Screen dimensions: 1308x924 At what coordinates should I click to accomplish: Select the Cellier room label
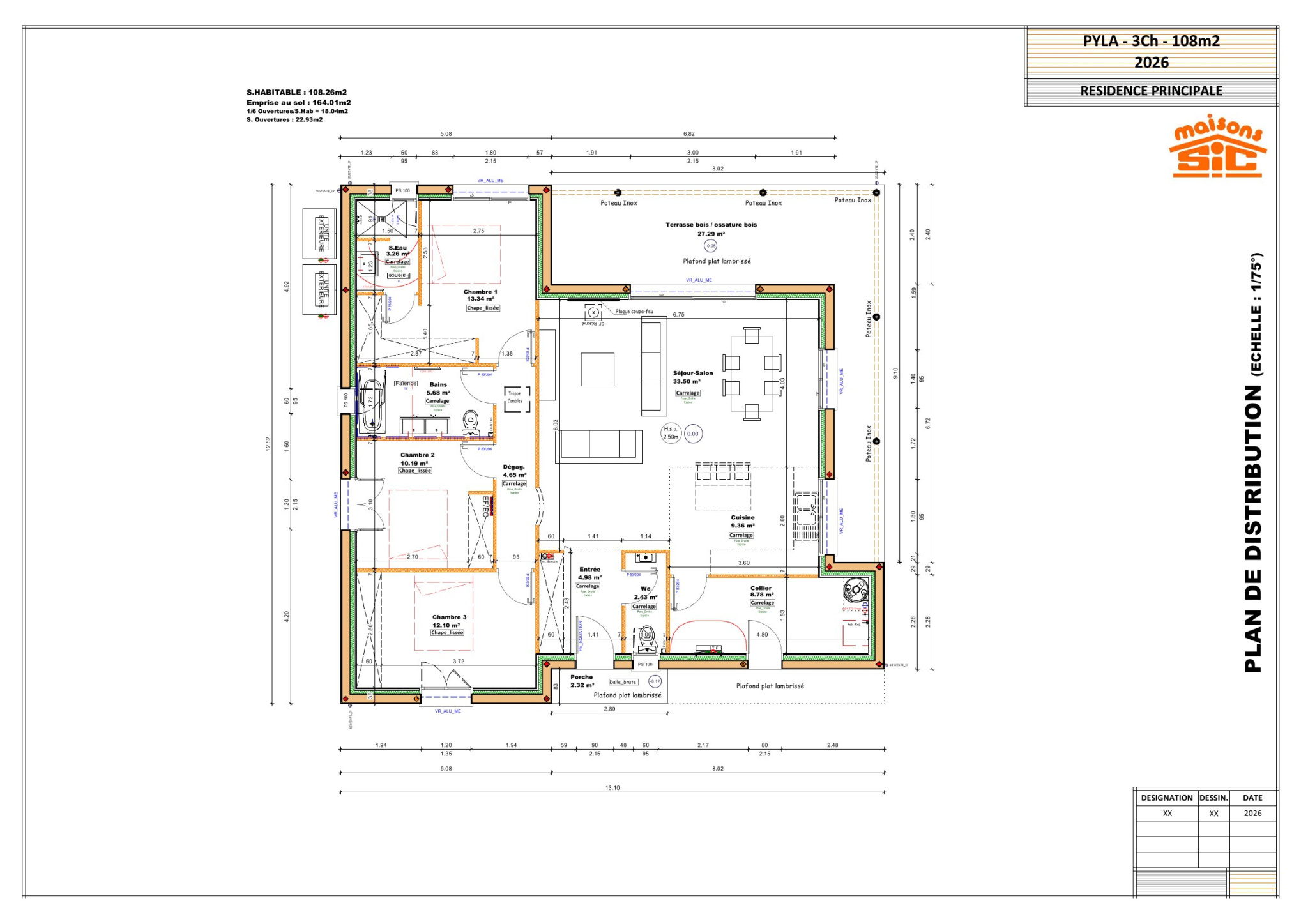761,588
